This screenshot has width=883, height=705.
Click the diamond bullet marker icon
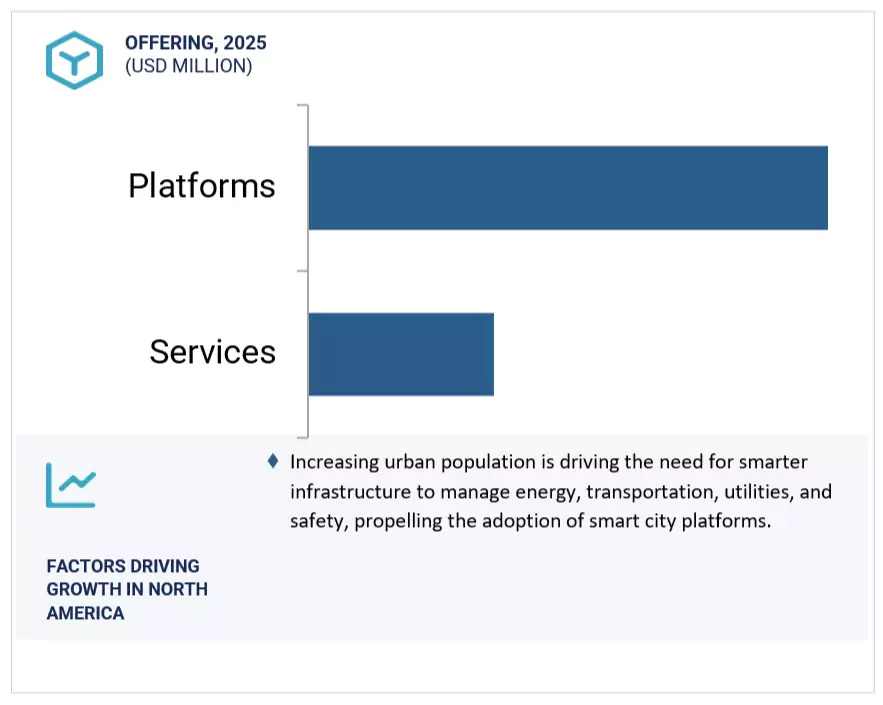(x=272, y=461)
